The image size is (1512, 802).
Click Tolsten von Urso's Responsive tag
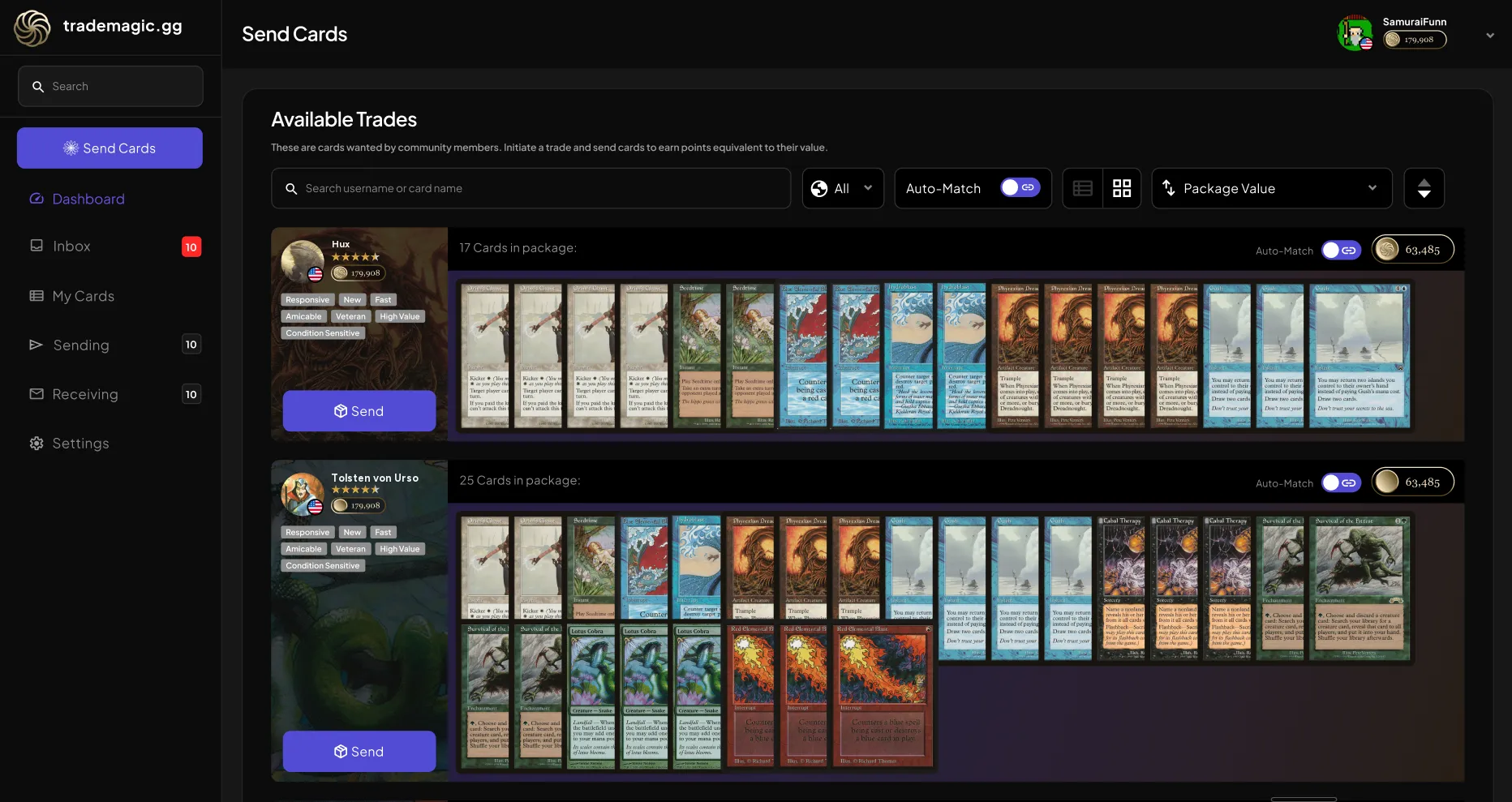307,533
